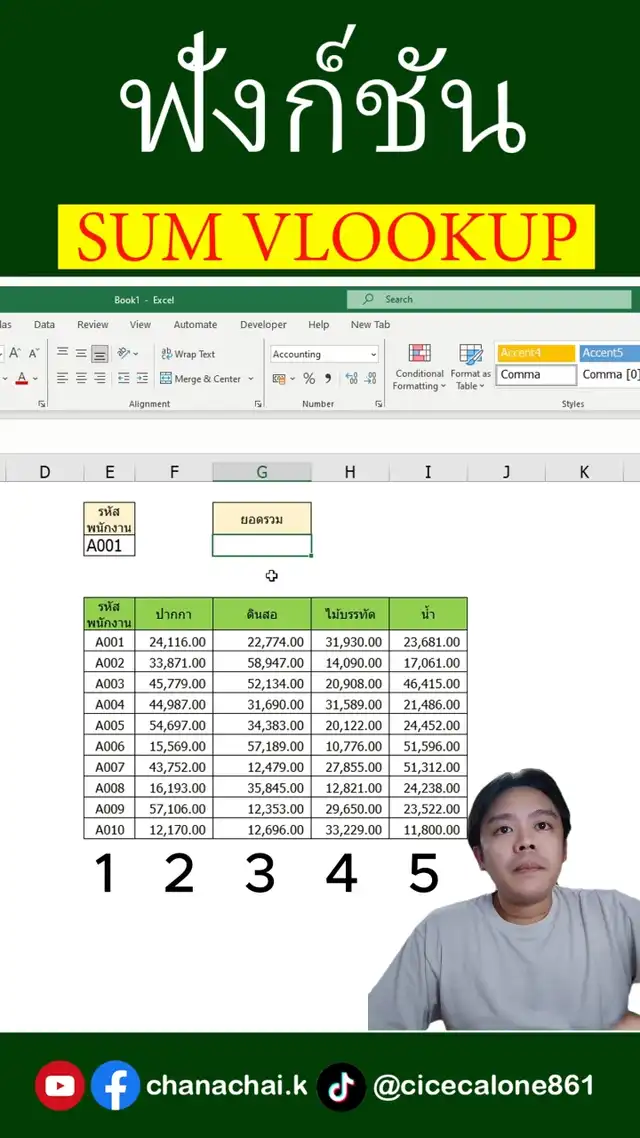640x1138 pixels.
Task: Click the Decrease Indent icon
Action: point(123,379)
